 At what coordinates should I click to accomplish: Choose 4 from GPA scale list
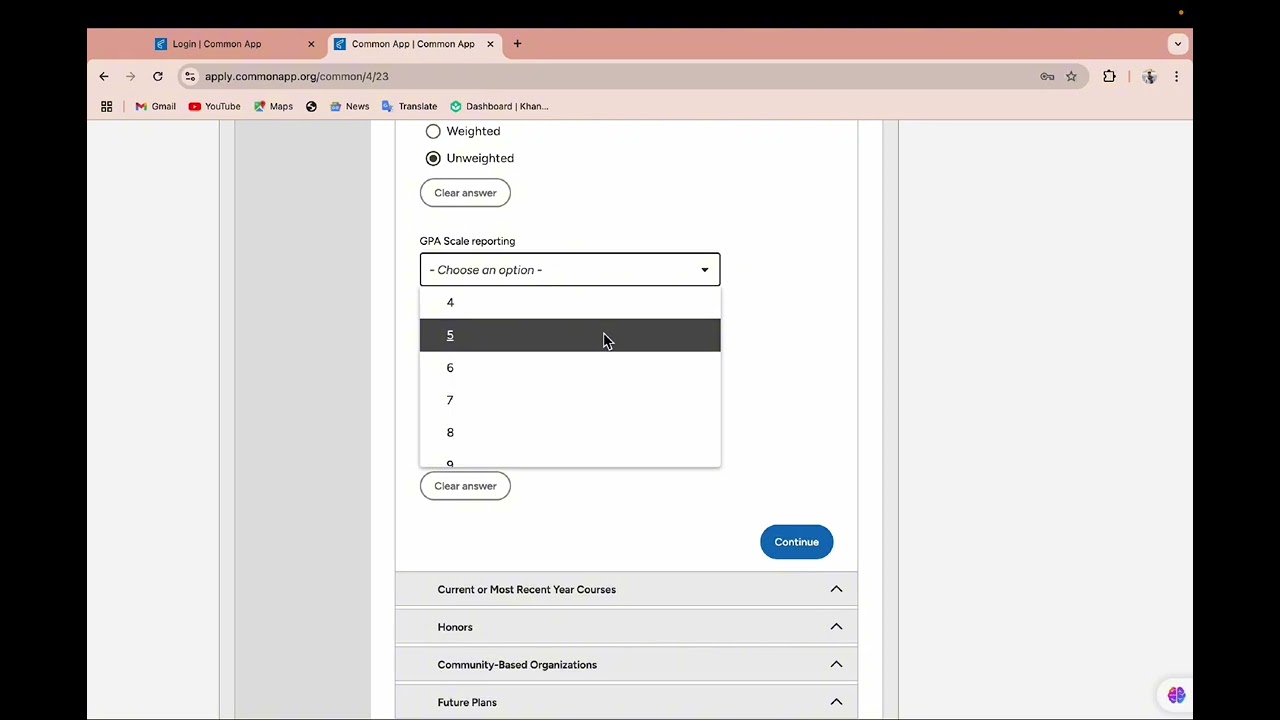570,302
